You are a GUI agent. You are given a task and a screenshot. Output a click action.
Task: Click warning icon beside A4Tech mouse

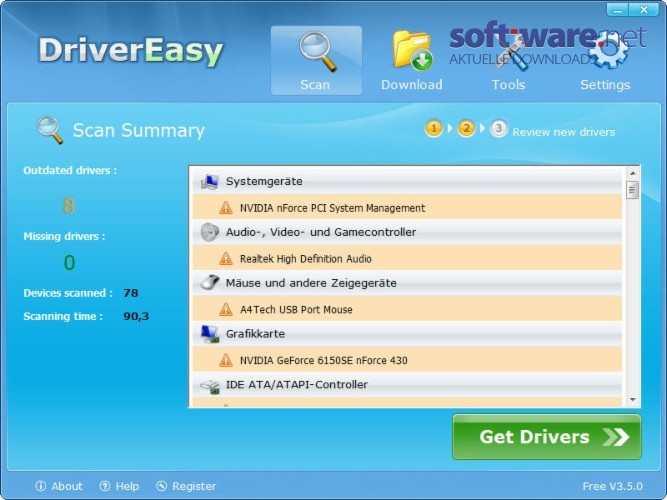click(226, 309)
